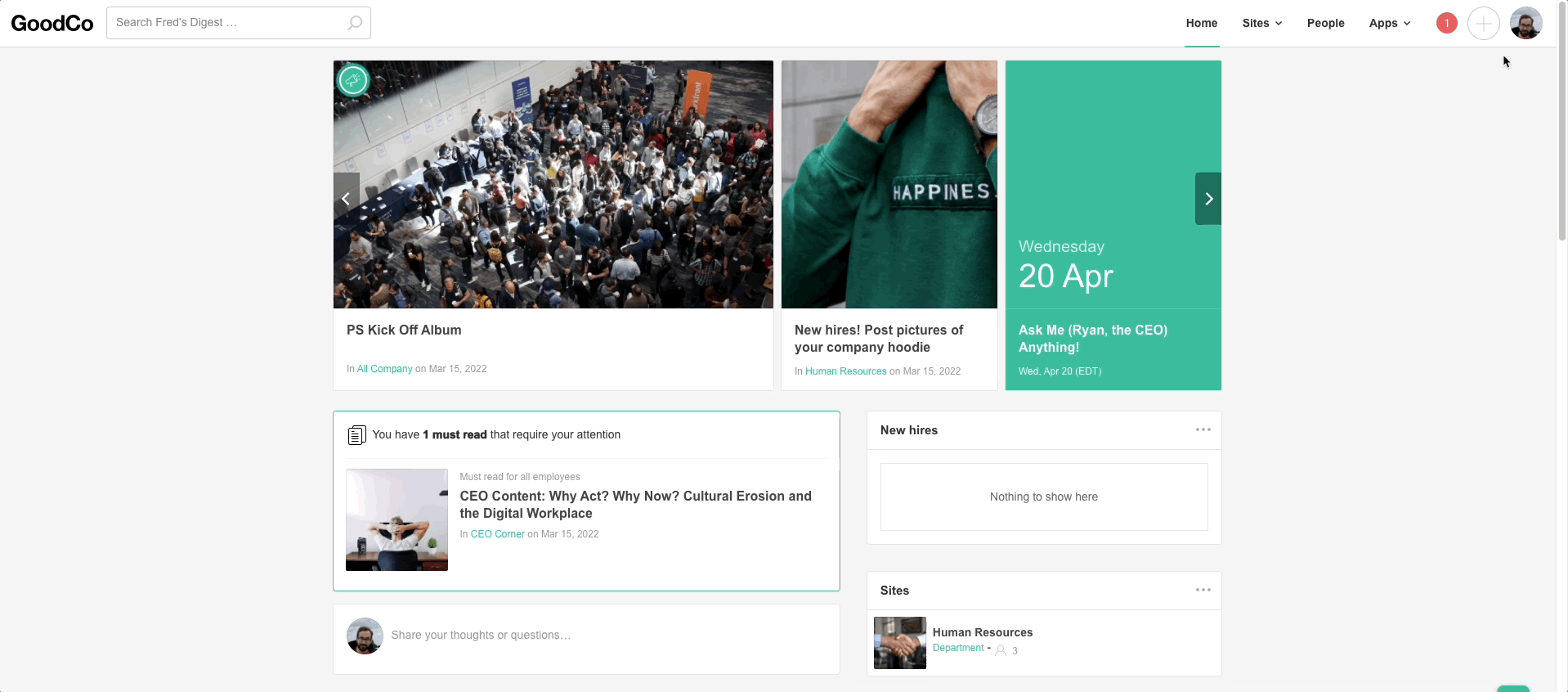Viewport: 1568px width, 692px height.
Task: Open the CEO Corner site link
Action: pos(497,534)
